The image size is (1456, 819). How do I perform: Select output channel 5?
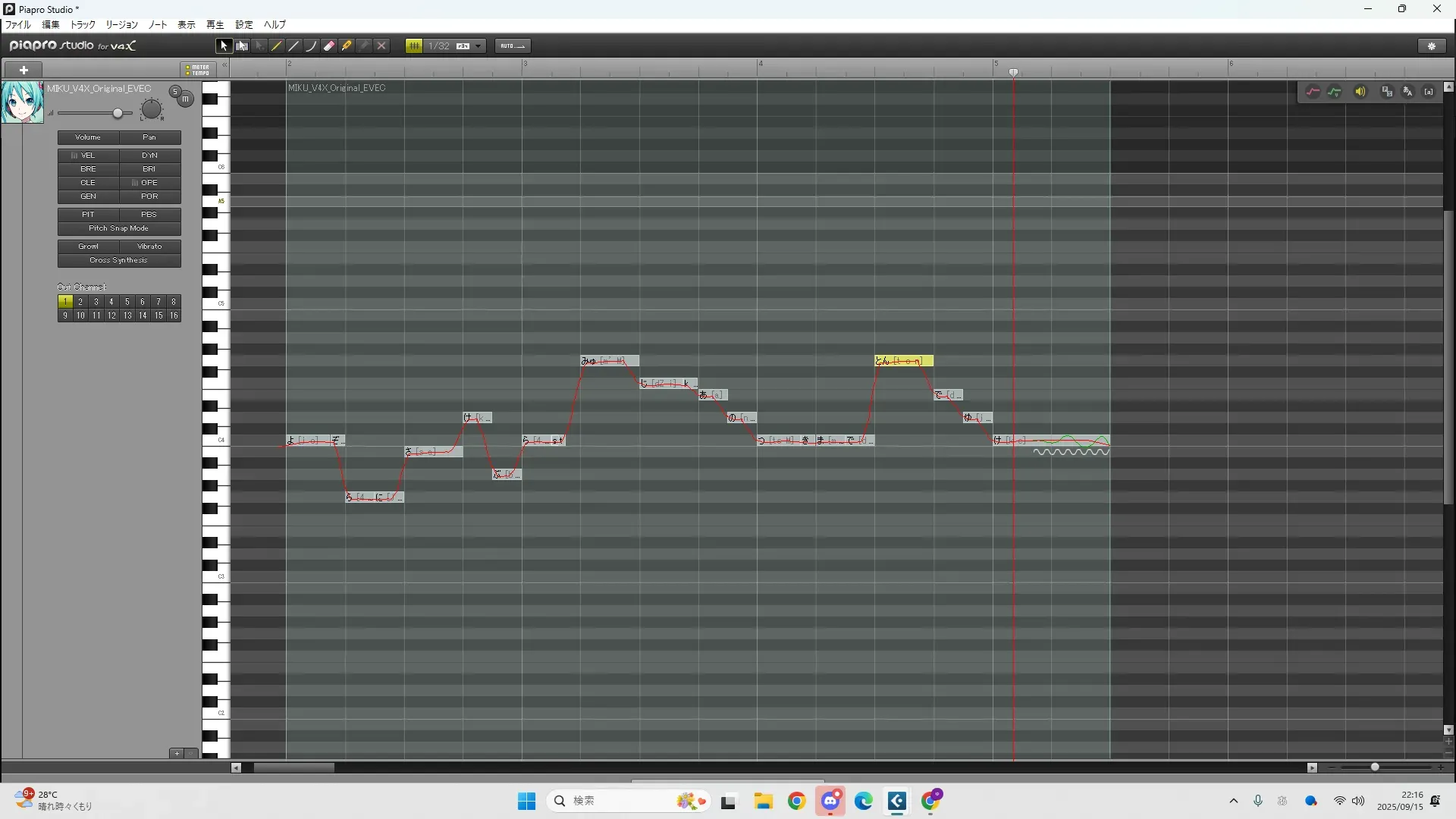(x=127, y=302)
